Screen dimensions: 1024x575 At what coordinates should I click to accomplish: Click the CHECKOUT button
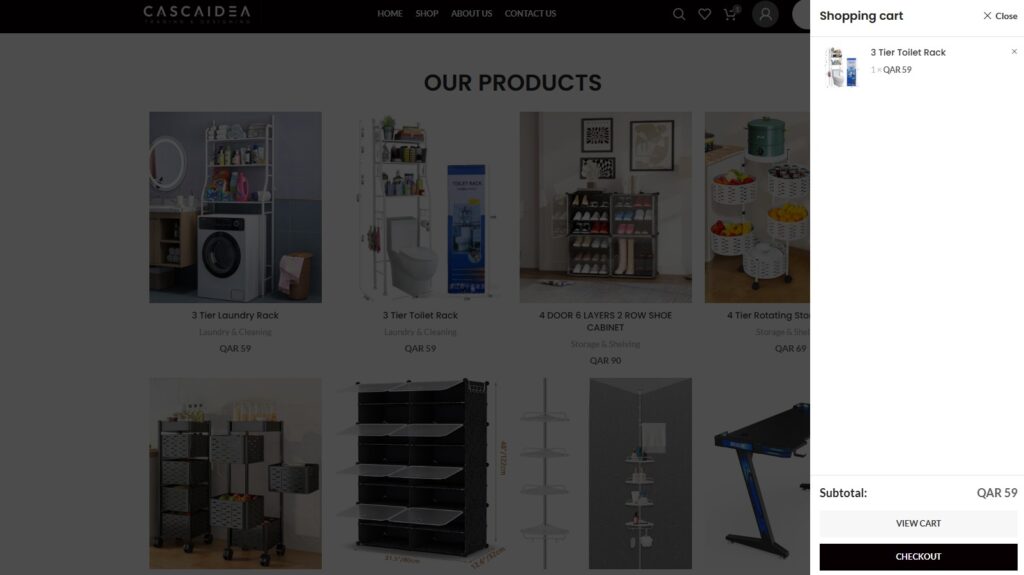[x=918, y=557]
